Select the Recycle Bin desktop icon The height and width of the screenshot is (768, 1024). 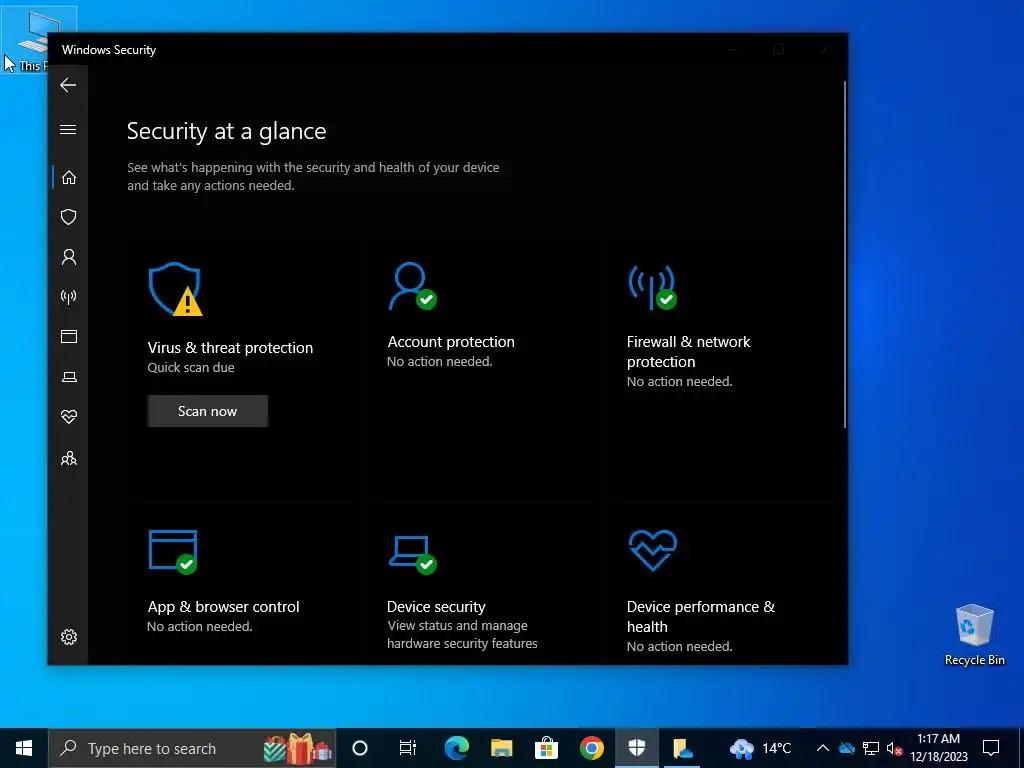[974, 635]
